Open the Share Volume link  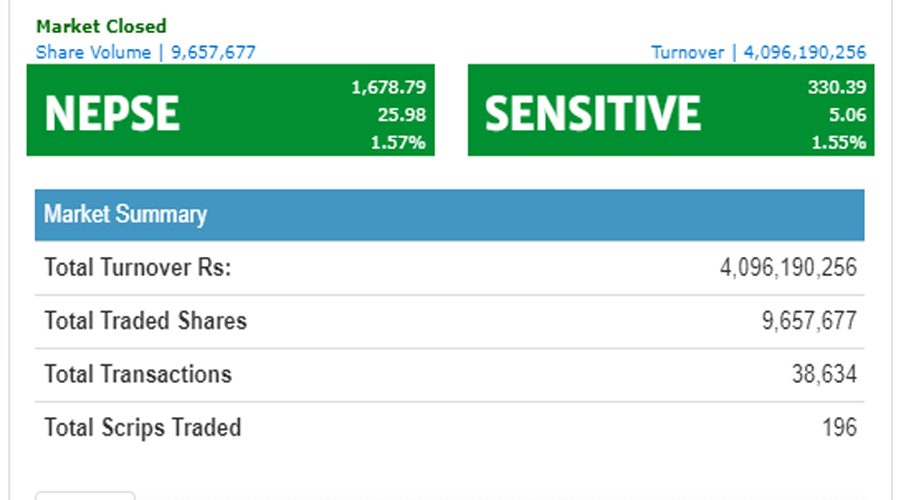[x=145, y=52]
